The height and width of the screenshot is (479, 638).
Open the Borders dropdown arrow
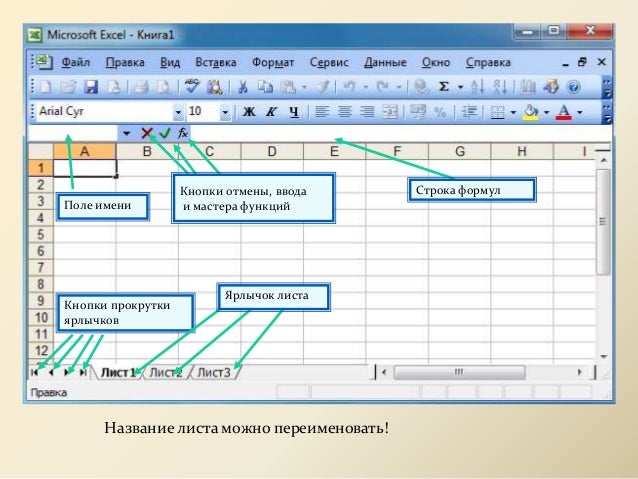(513, 112)
